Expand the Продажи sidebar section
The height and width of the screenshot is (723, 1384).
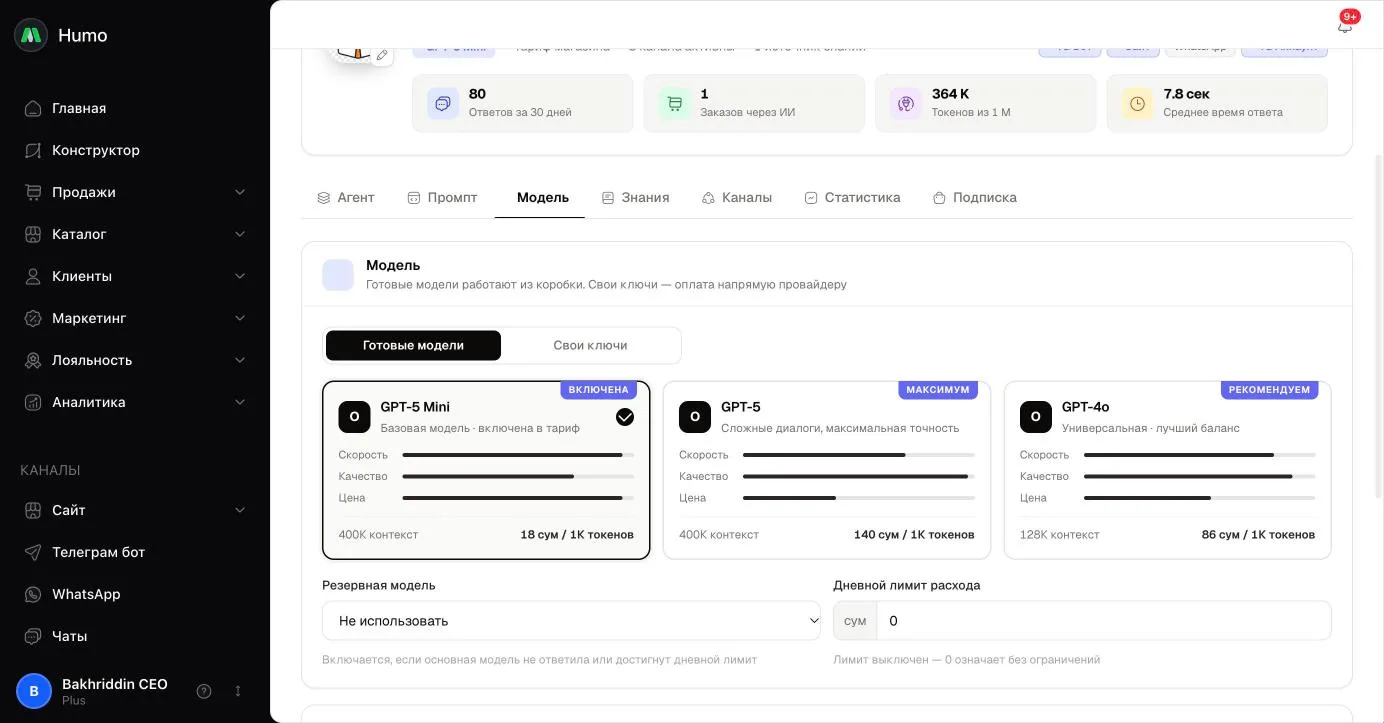pos(135,192)
